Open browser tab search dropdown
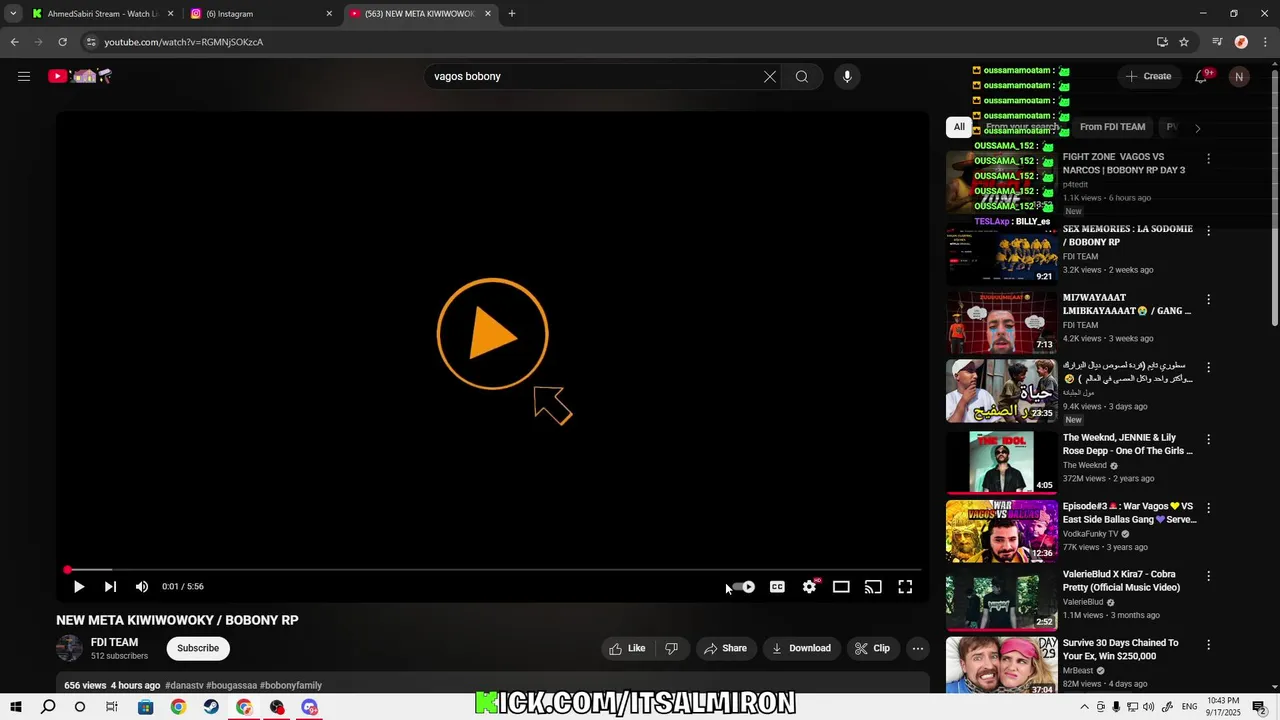 coord(13,14)
